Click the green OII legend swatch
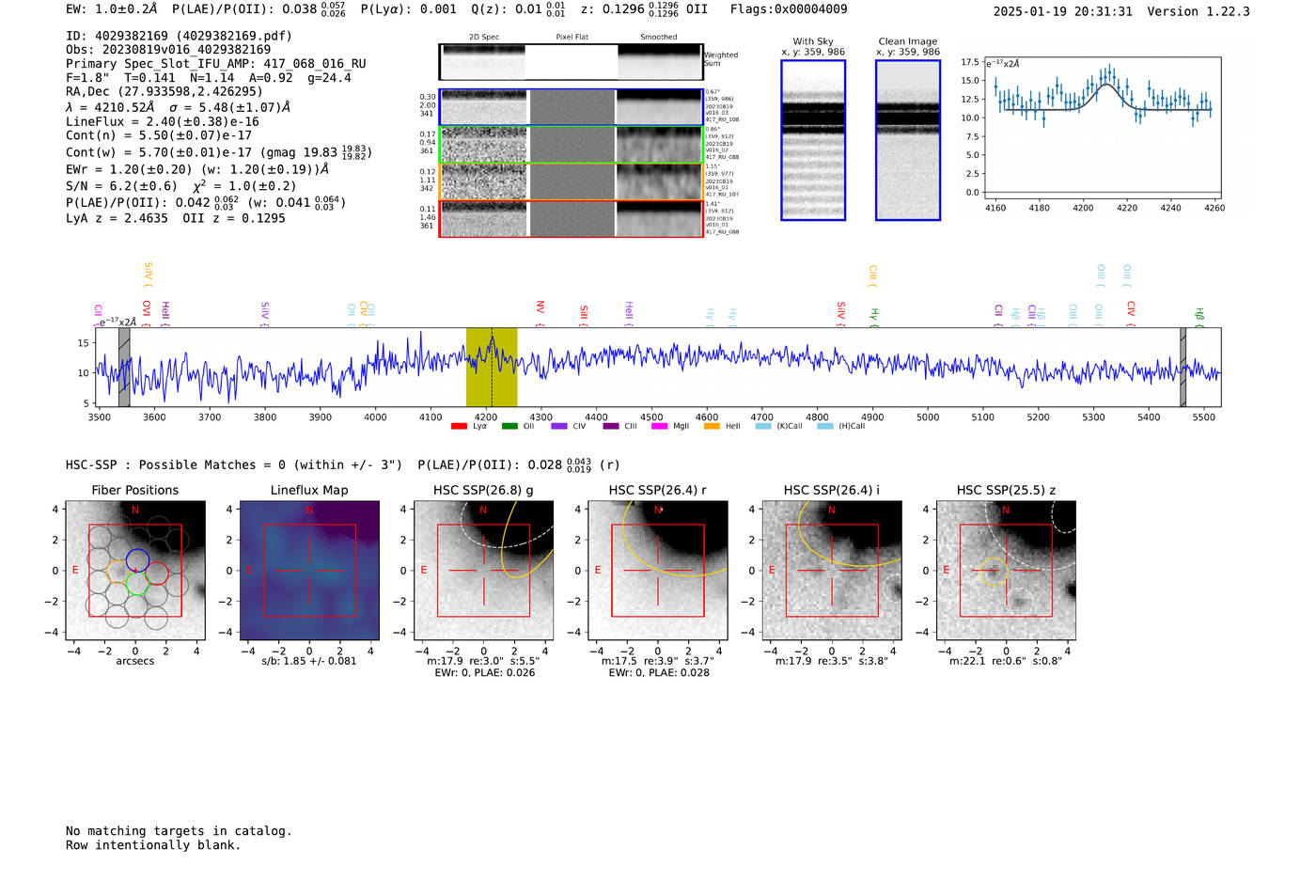Image resolution: width=1316 pixels, height=896 pixels. (x=509, y=426)
